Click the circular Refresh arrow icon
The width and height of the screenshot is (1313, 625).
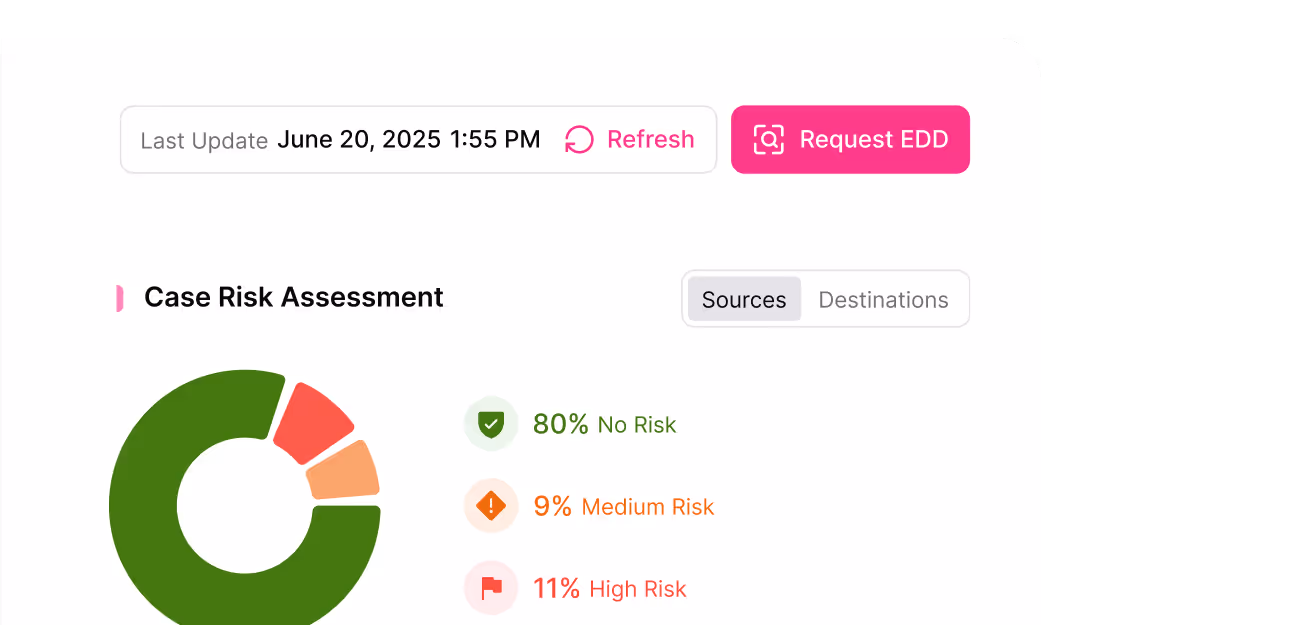coord(579,140)
